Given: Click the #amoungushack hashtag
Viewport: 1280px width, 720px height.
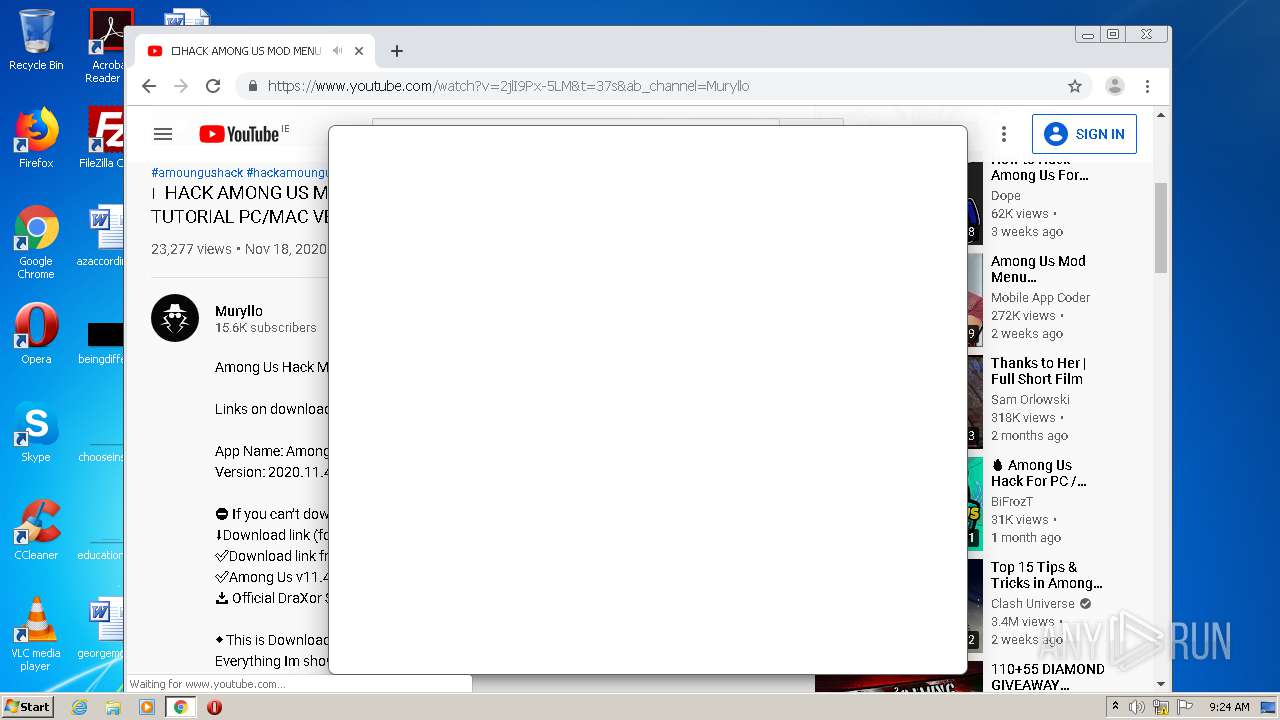Looking at the screenshot, I should point(197,173).
